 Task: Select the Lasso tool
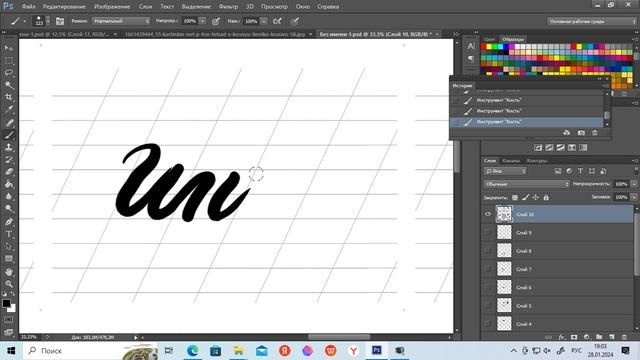pyautogui.click(x=9, y=73)
